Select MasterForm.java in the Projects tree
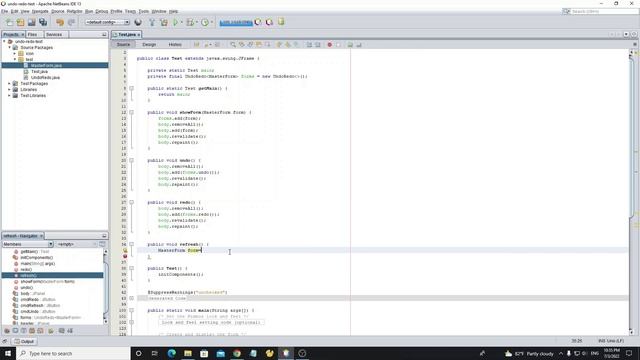The width and height of the screenshot is (640, 360). 46,65
